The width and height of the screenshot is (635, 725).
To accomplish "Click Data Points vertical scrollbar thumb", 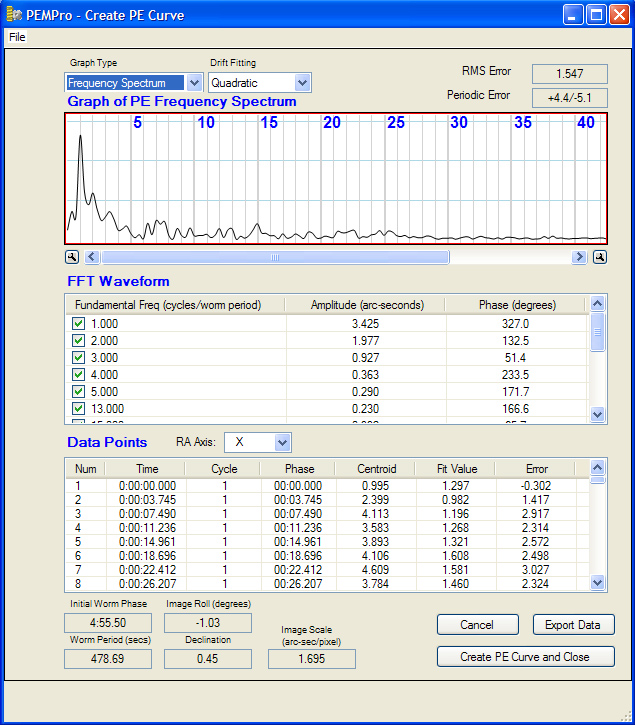I will (598, 479).
